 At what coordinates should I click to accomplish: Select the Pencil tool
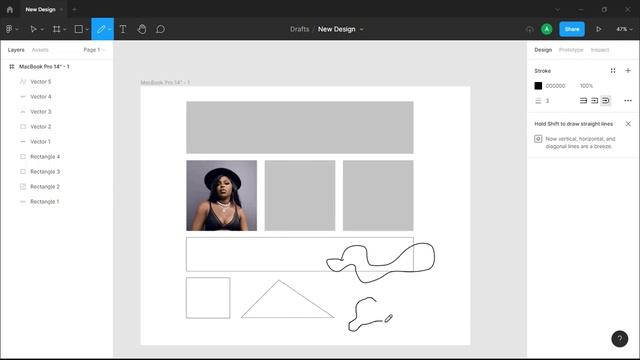click(101, 29)
